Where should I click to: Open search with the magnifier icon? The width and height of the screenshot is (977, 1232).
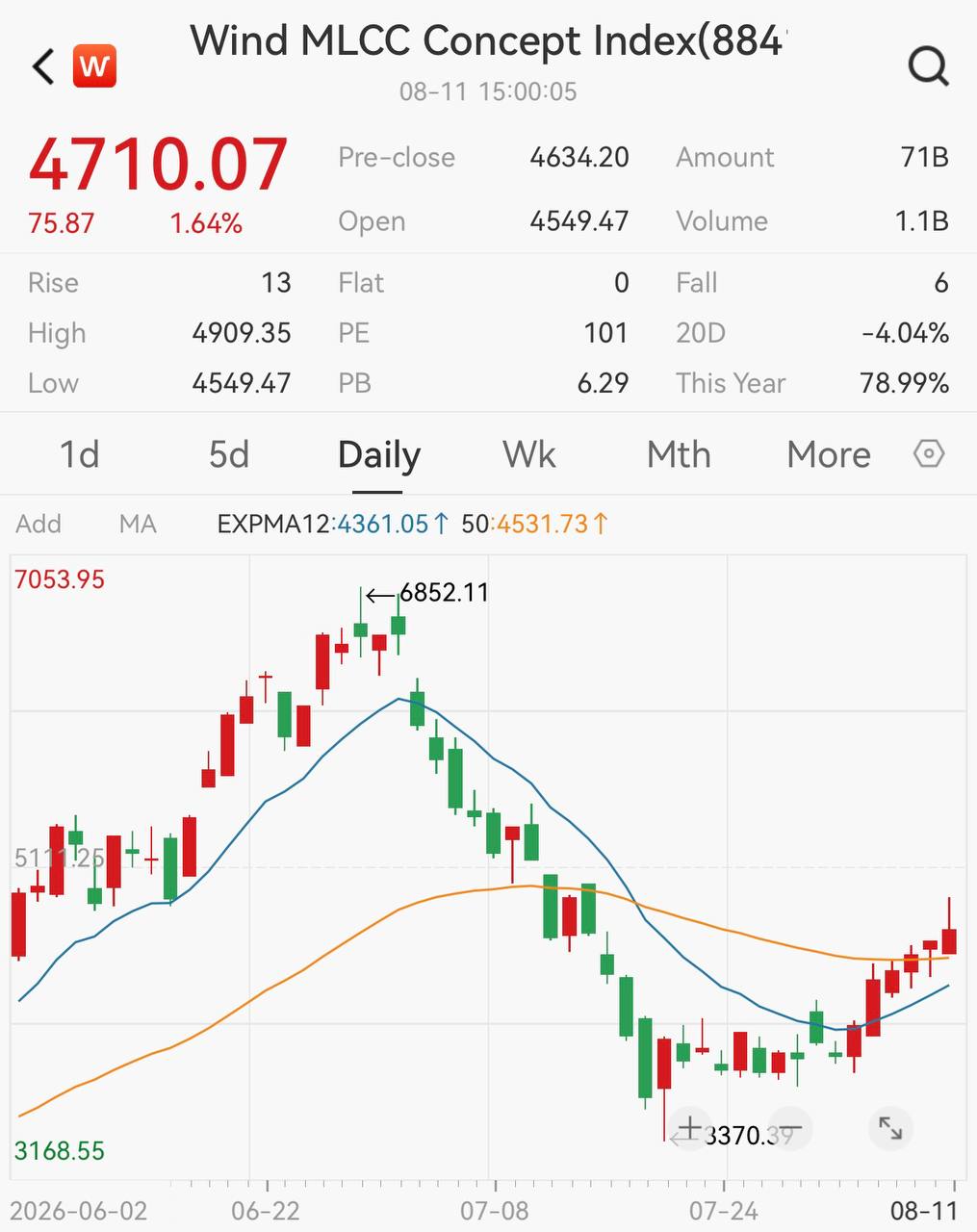(929, 66)
